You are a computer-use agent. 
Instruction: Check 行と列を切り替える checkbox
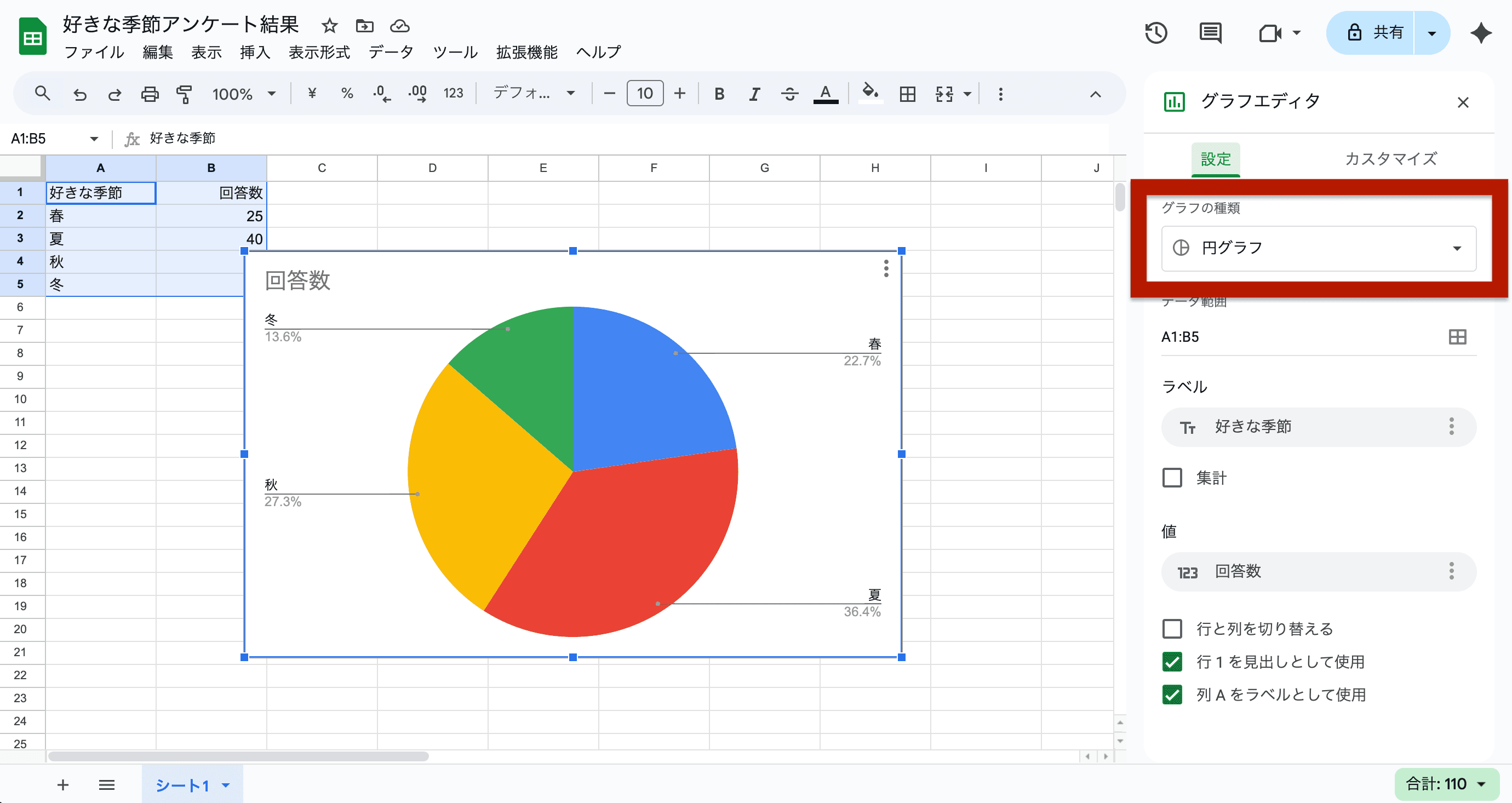point(1172,629)
